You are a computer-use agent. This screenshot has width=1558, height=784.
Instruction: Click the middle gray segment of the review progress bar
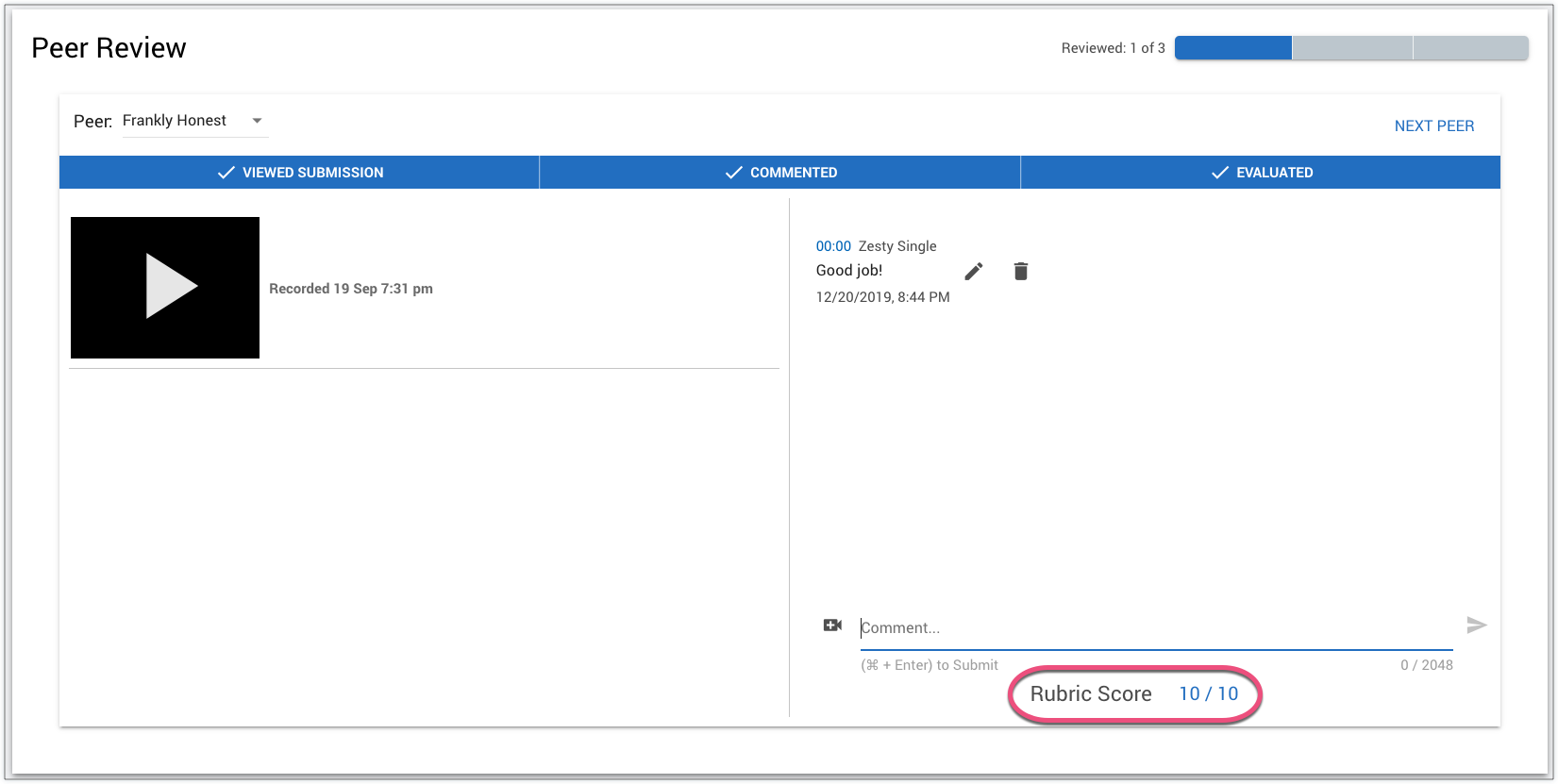(x=1351, y=48)
